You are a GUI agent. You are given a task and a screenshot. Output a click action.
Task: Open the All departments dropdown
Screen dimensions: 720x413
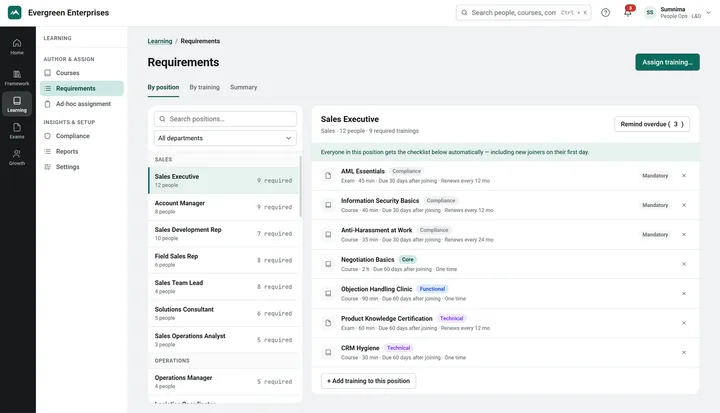(x=225, y=138)
